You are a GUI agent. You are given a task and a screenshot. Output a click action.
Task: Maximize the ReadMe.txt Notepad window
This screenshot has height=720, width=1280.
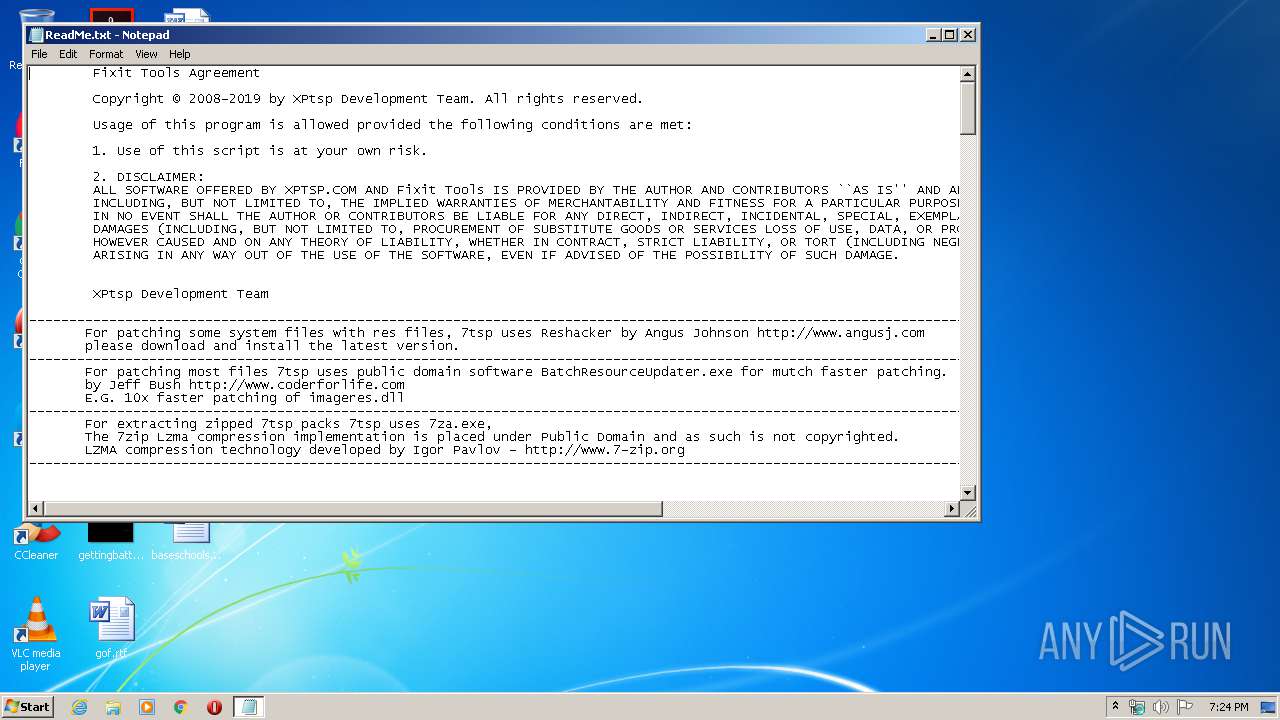point(950,35)
